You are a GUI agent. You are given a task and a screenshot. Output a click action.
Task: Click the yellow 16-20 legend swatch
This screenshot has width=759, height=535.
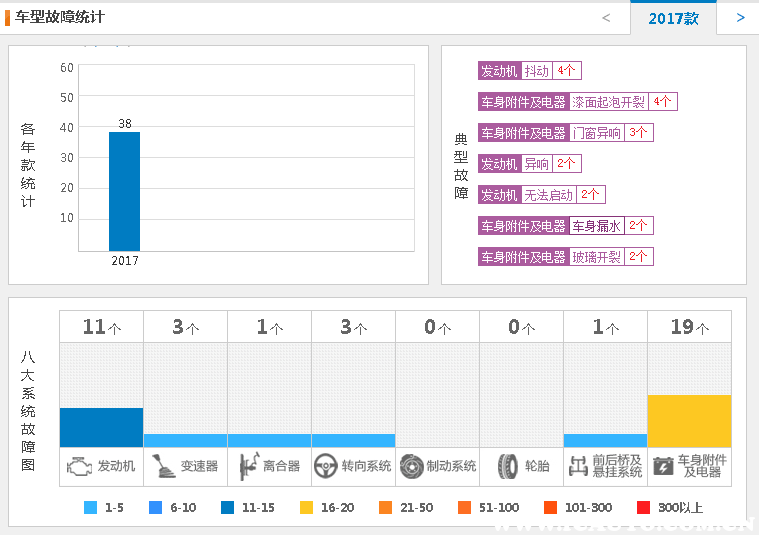coord(306,507)
